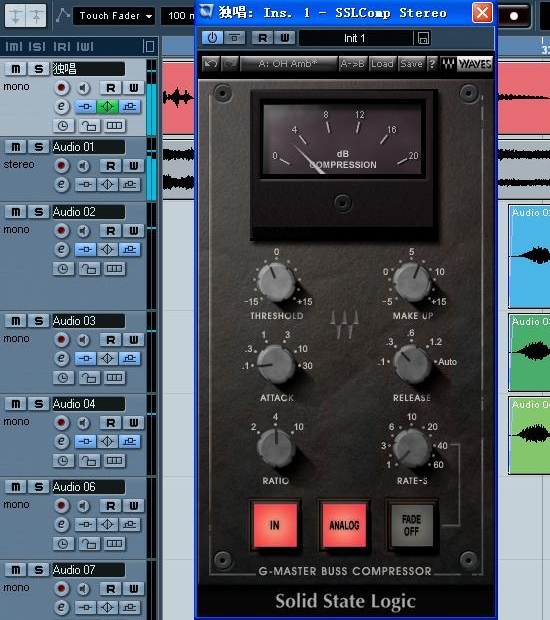The height and width of the screenshot is (620, 550).
Task: Enable Write automation on Audio 03
Action: coord(134,340)
